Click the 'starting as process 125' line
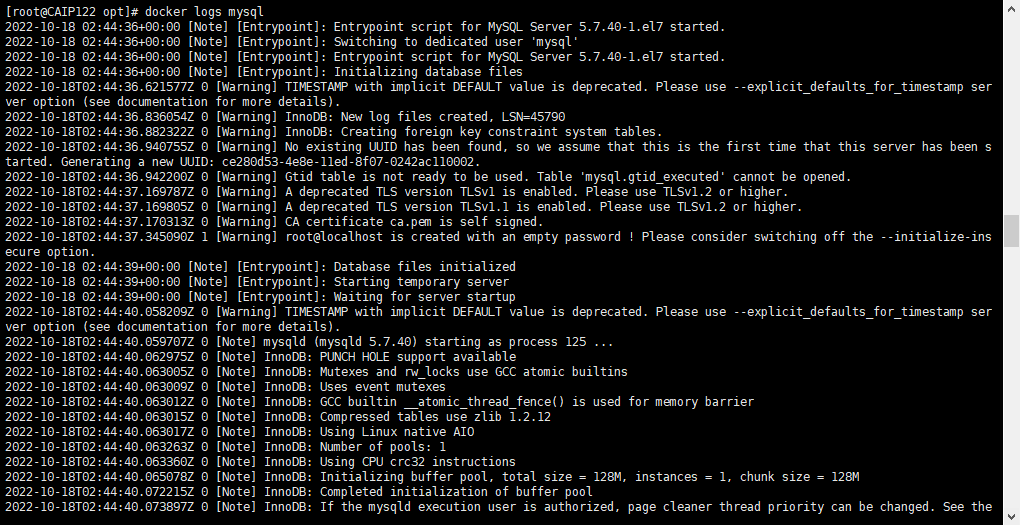Screen dimensions: 1020x525 pyautogui.click(x=309, y=342)
